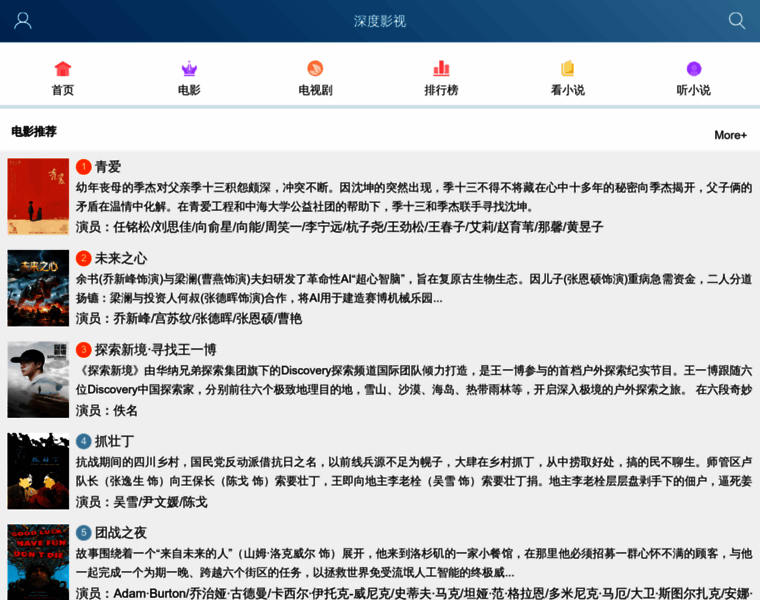The image size is (760, 600).
Task: Click 抓壮丁 description starting 抗战期间的四川乡村
Action: point(414,472)
